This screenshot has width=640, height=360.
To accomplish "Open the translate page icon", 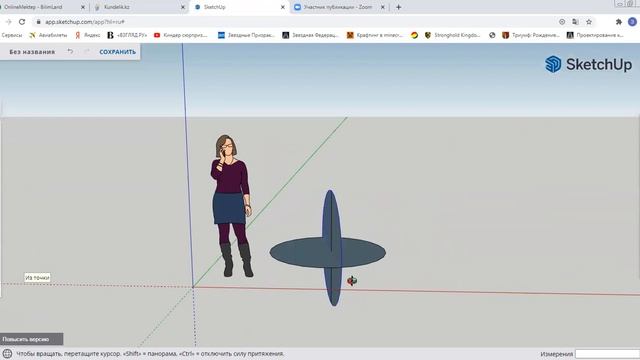I will [575, 22].
